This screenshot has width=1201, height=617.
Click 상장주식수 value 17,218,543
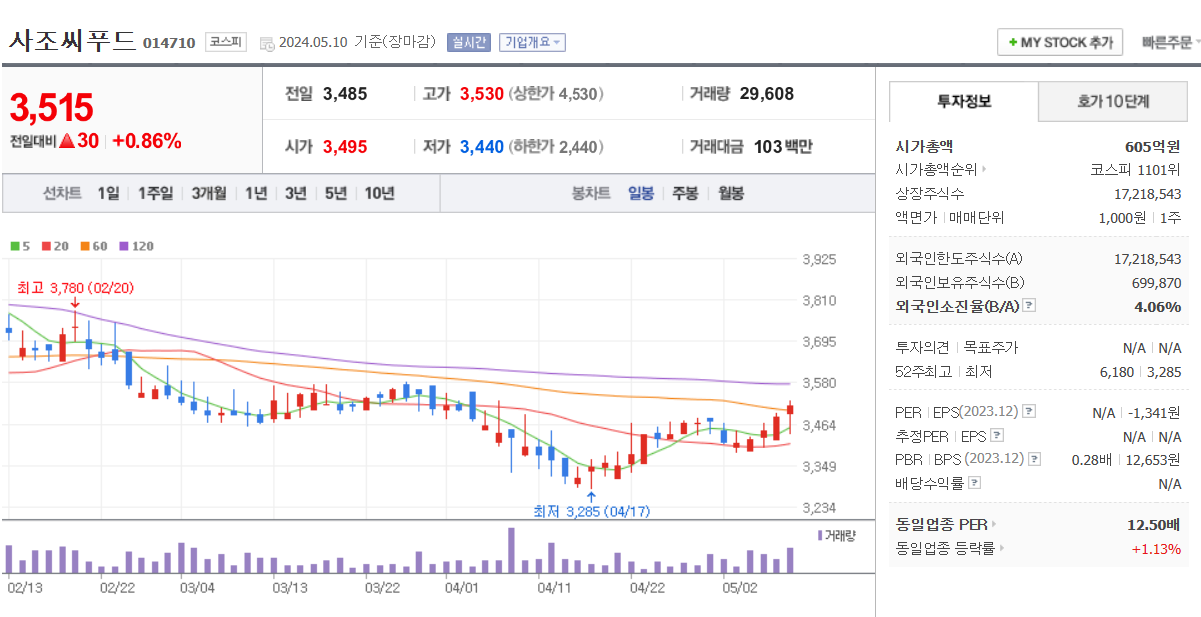[1147, 193]
